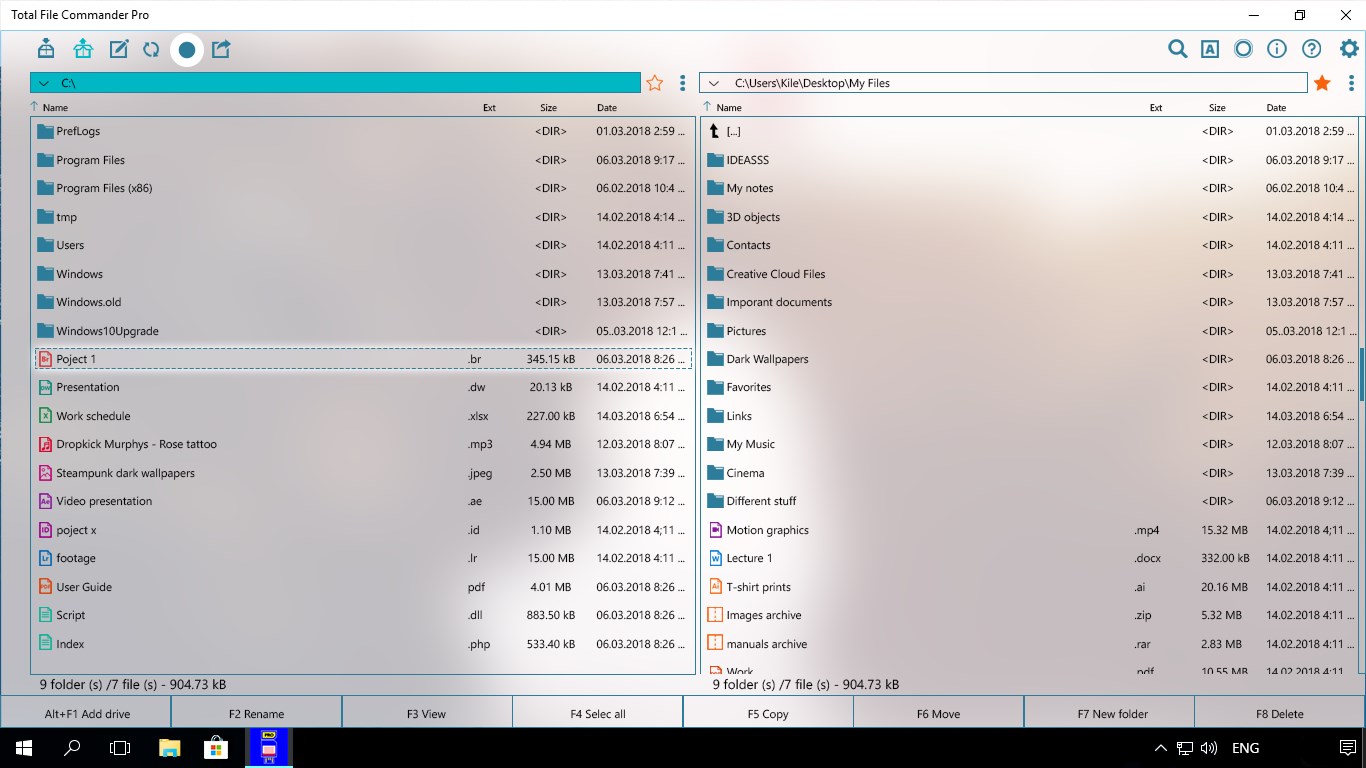Click the right panel vertical scrollbar

[x=1361, y=374]
